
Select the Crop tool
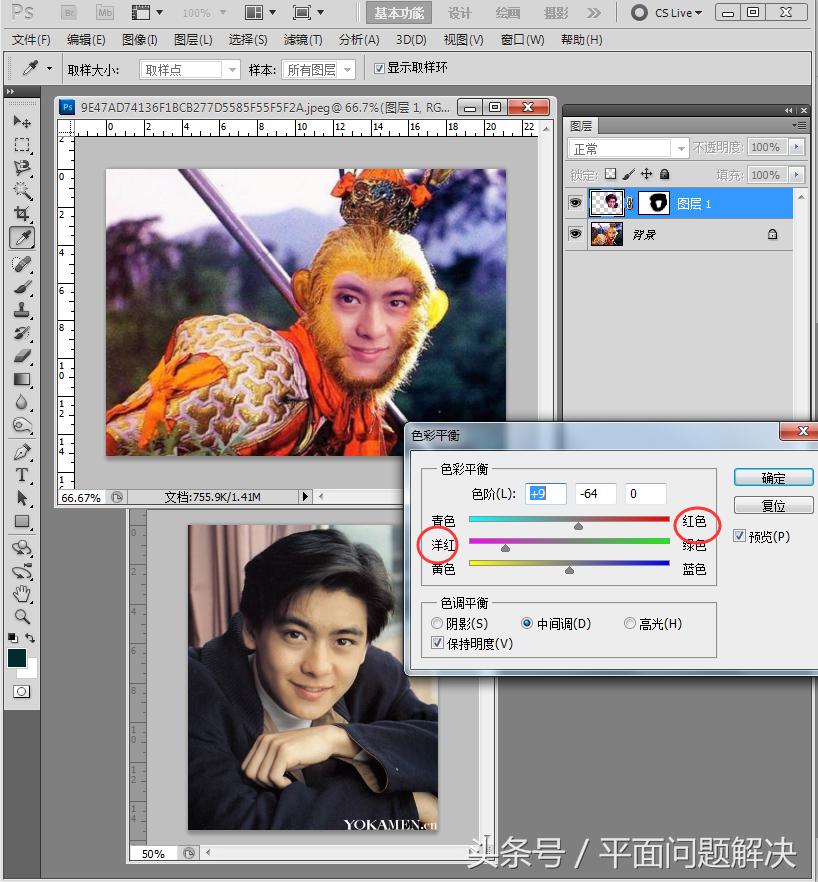(22, 214)
